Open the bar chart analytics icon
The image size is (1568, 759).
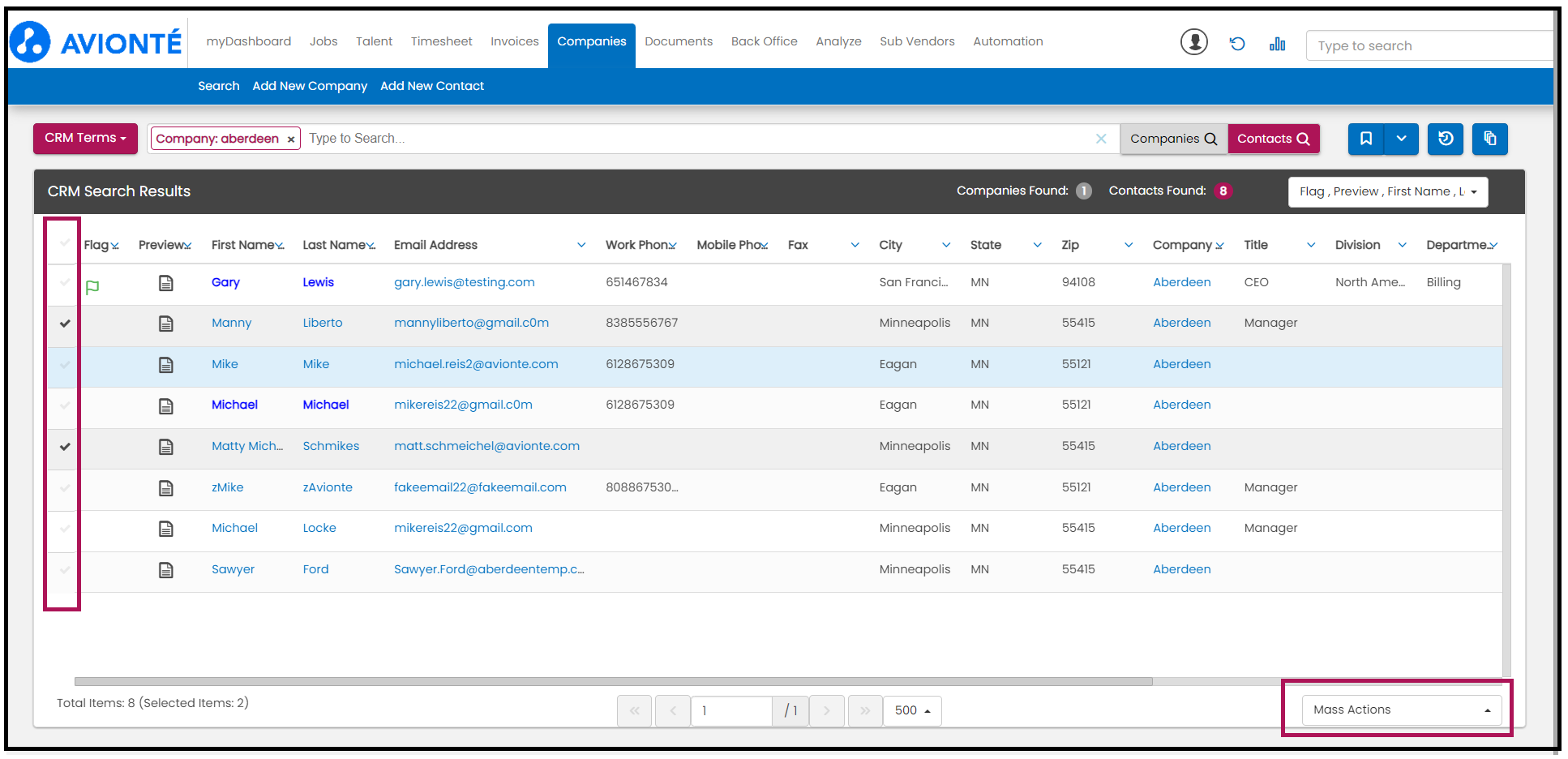[1277, 44]
